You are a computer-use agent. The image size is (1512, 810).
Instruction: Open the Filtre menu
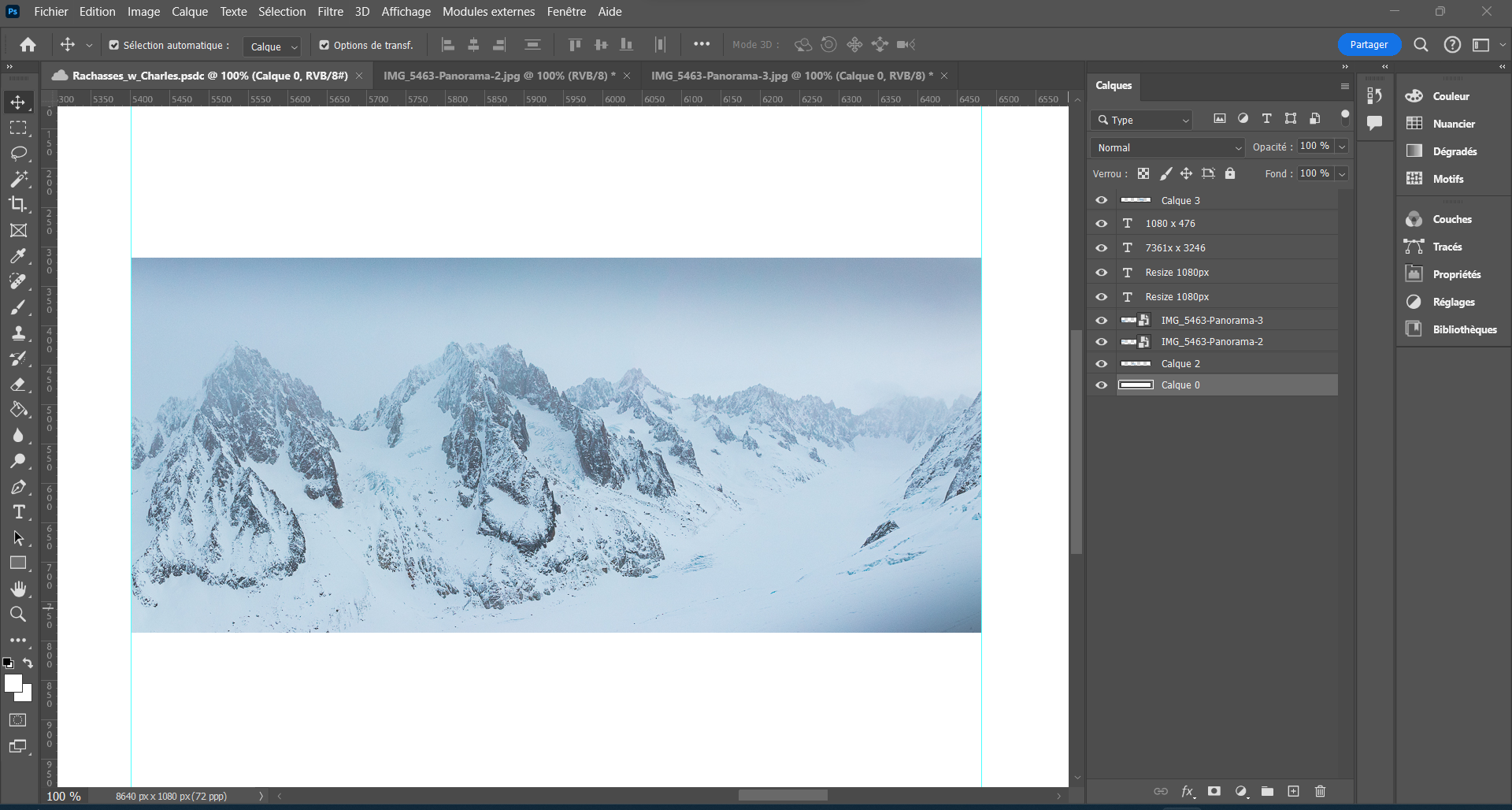(x=330, y=11)
